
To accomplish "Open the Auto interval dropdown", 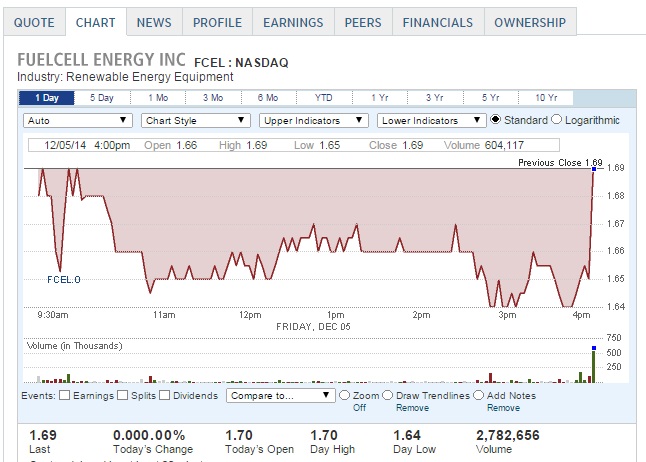I will pos(77,120).
